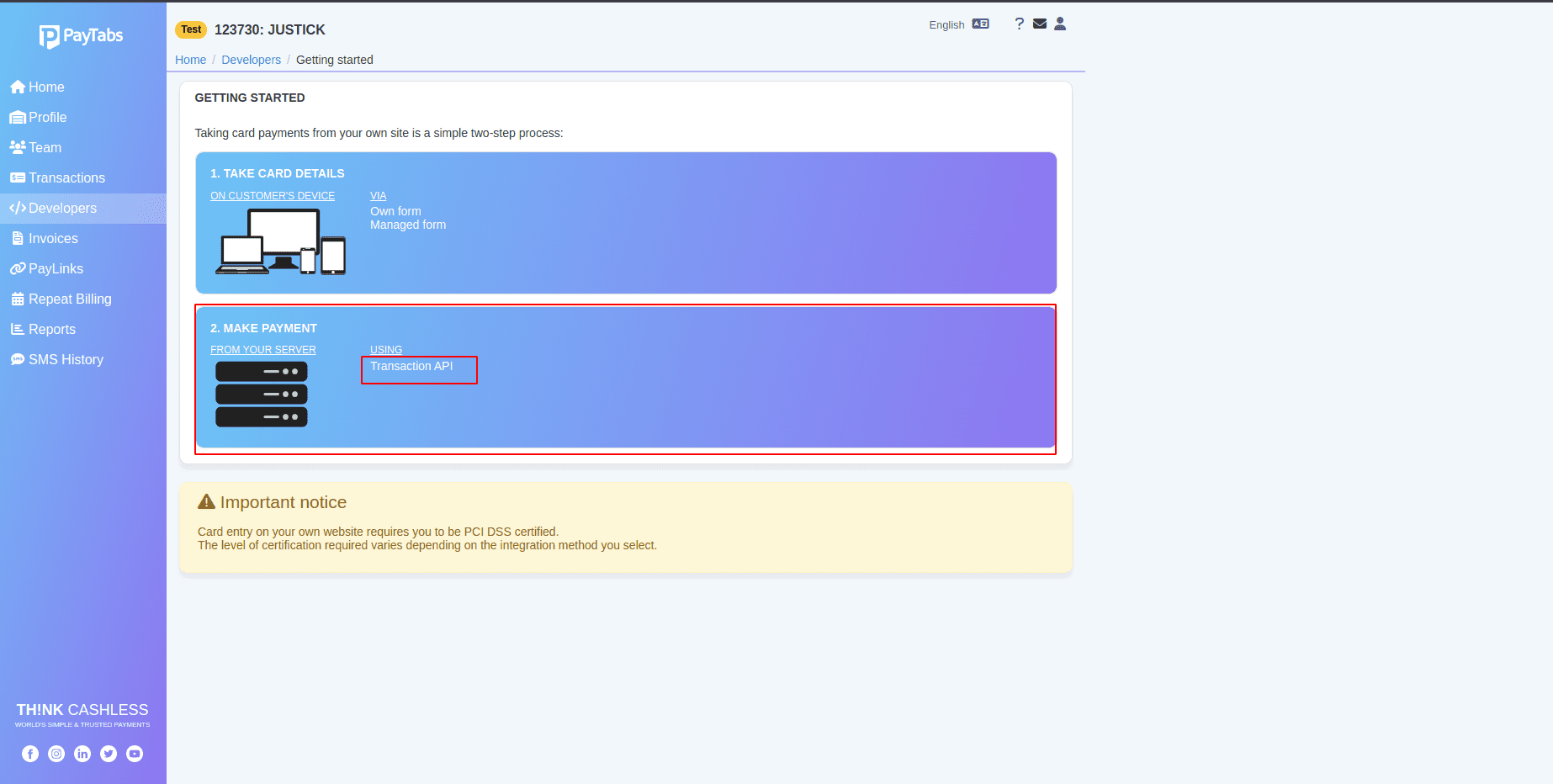This screenshot has width=1553, height=784.
Task: Open the YouTube social icon
Action: tap(135, 754)
